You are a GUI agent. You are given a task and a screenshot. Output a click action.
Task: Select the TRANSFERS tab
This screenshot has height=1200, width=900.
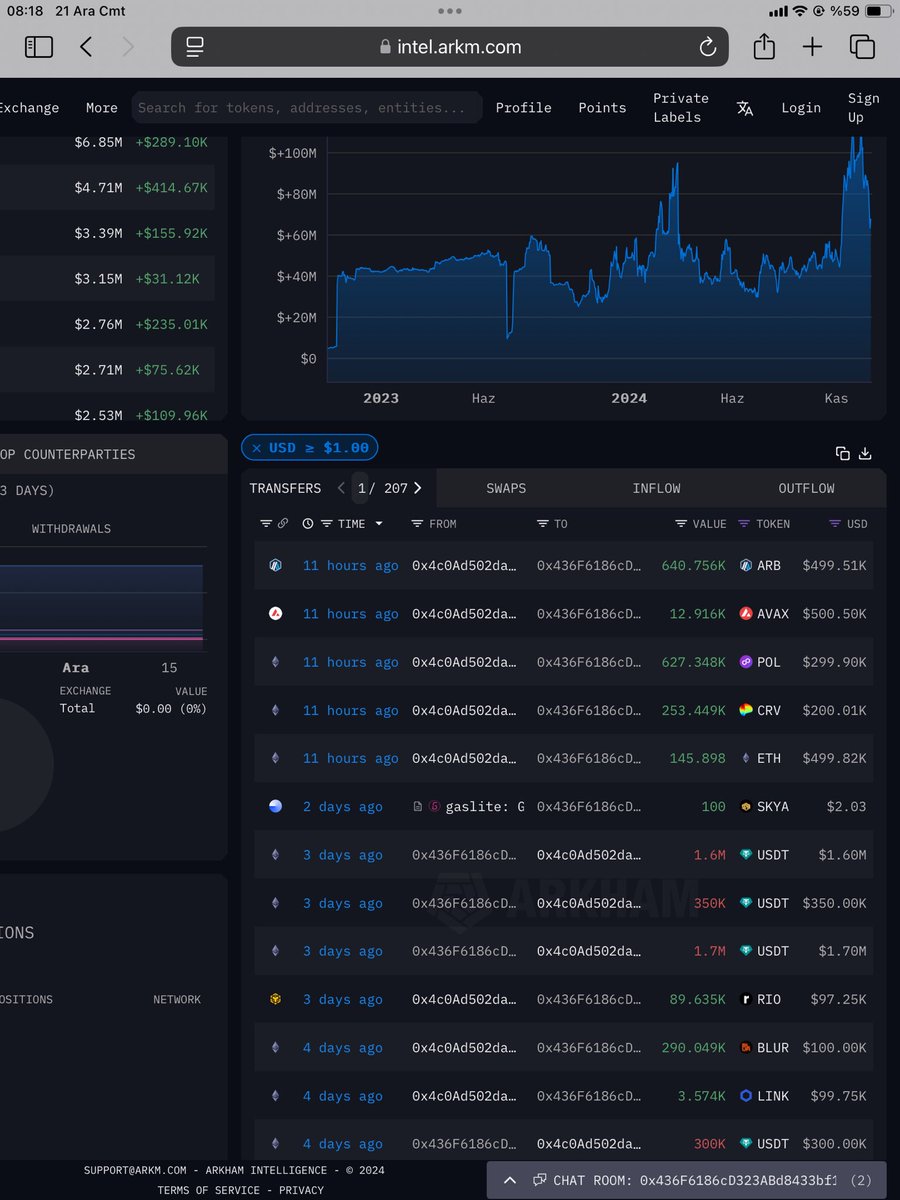click(285, 488)
